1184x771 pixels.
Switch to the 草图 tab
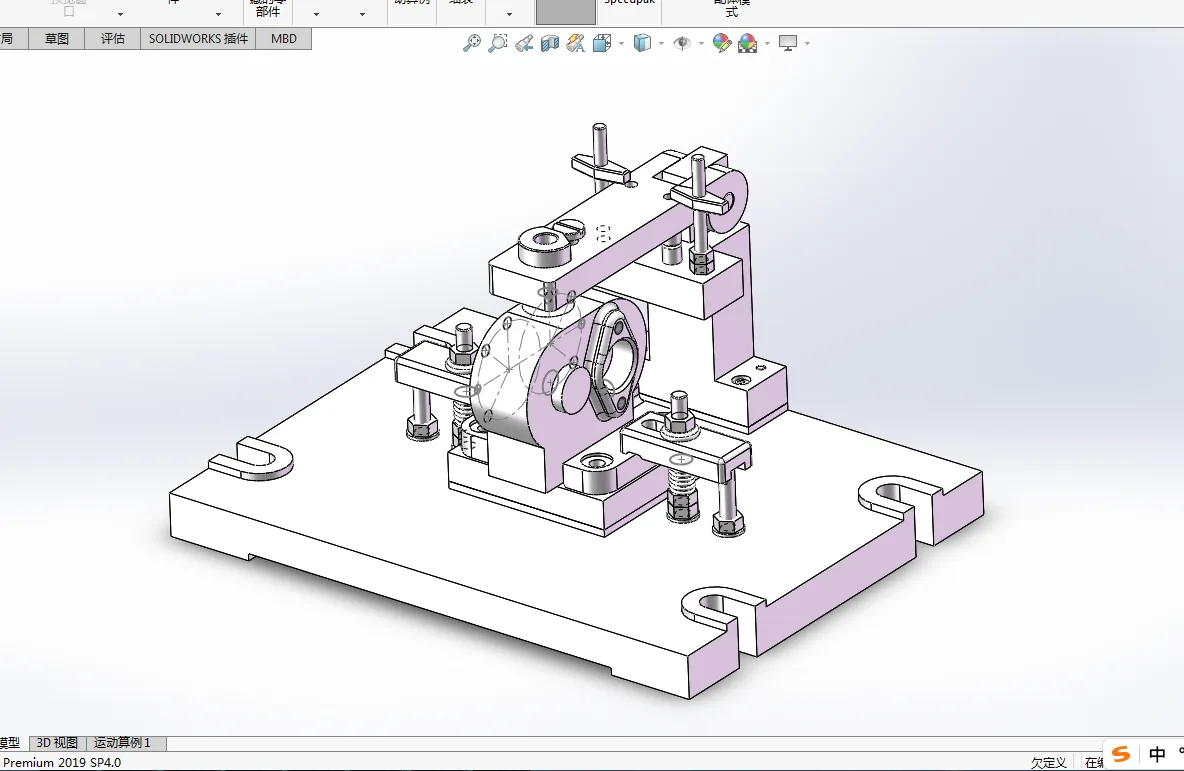click(57, 39)
